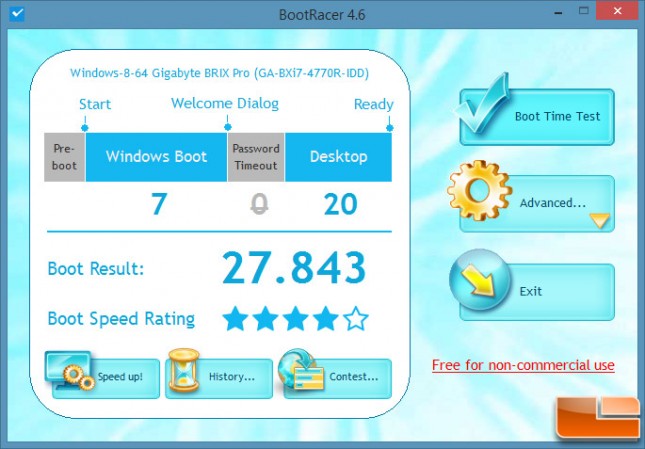Click the golden gear icon
The width and height of the screenshot is (645, 449).
click(479, 190)
